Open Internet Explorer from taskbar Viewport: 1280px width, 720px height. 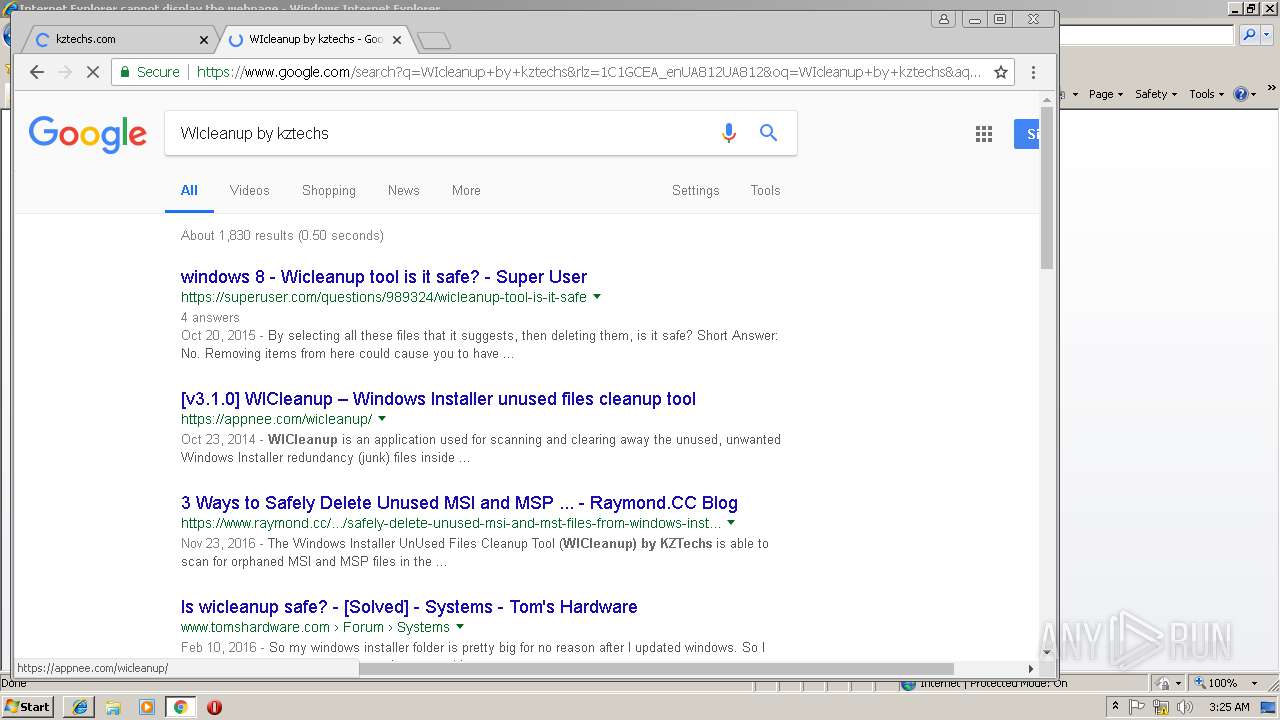click(x=80, y=707)
